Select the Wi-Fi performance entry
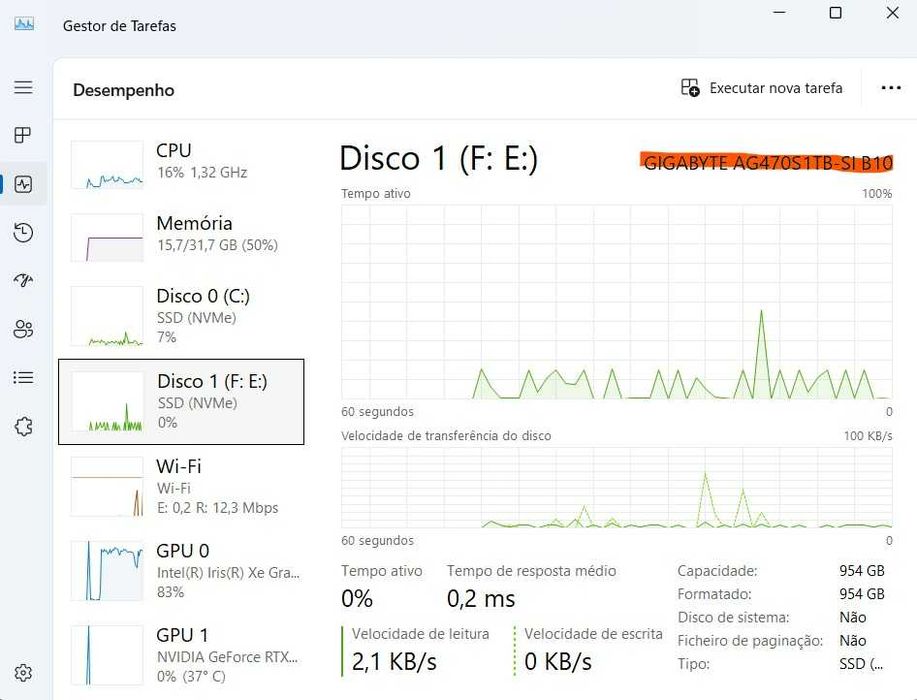 [x=181, y=487]
